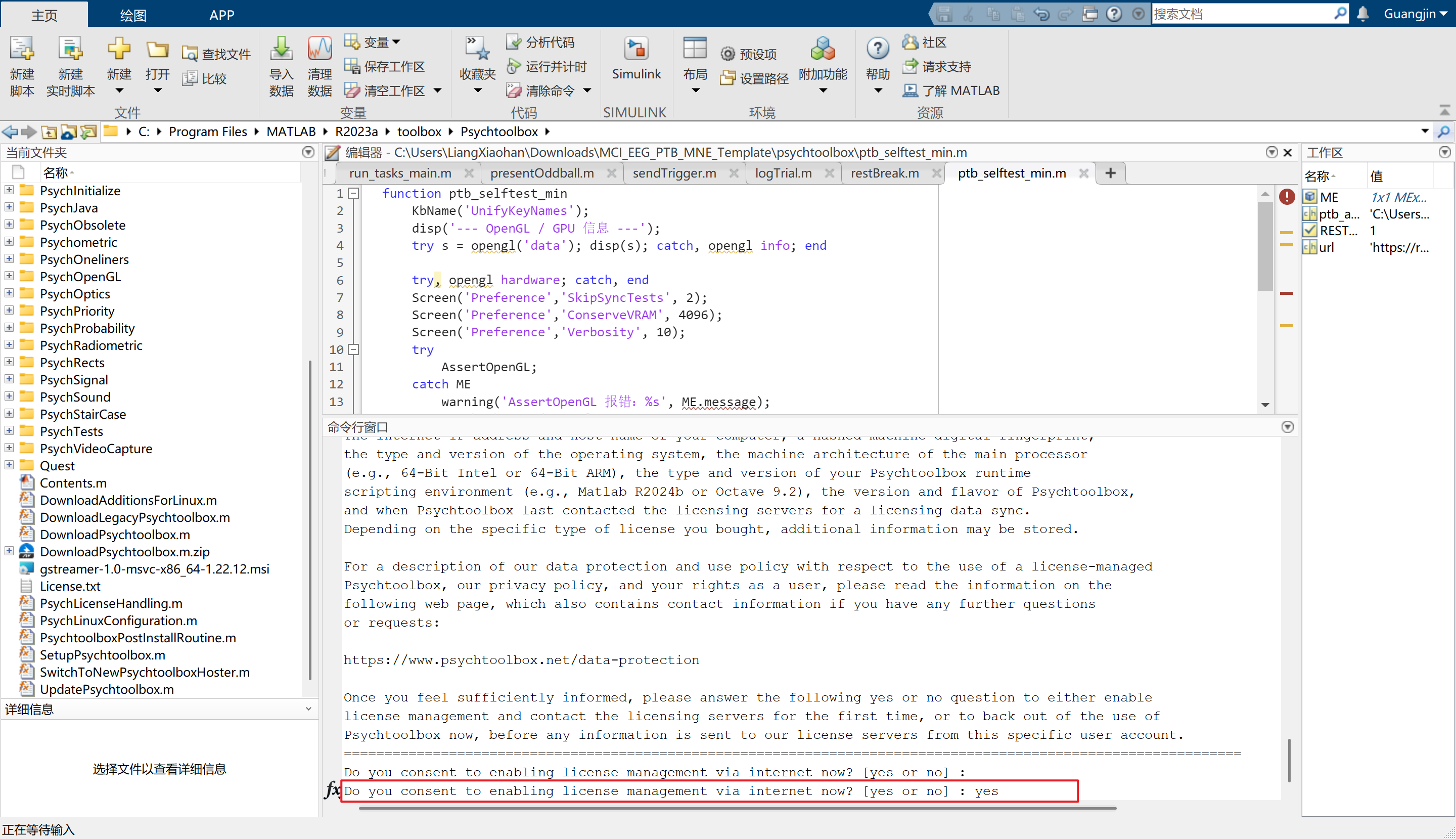The height and width of the screenshot is (839, 1456).
Task: Switch to sendTrigger.m editor tab
Action: [674, 173]
